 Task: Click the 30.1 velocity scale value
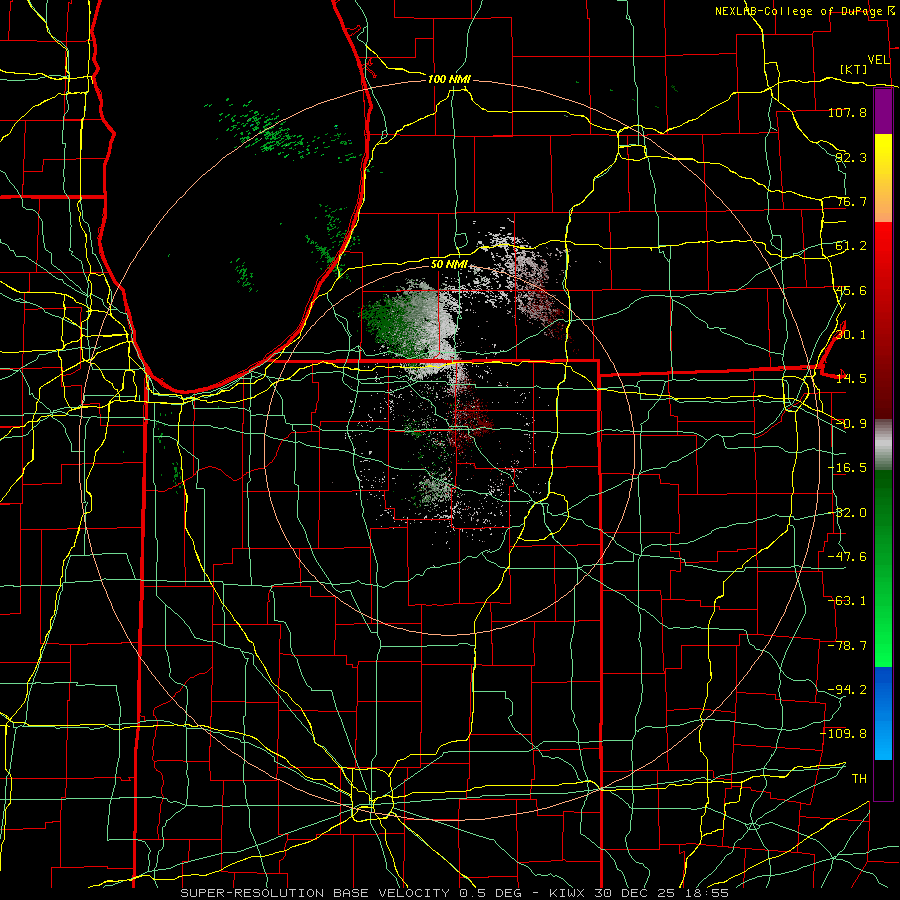851,335
